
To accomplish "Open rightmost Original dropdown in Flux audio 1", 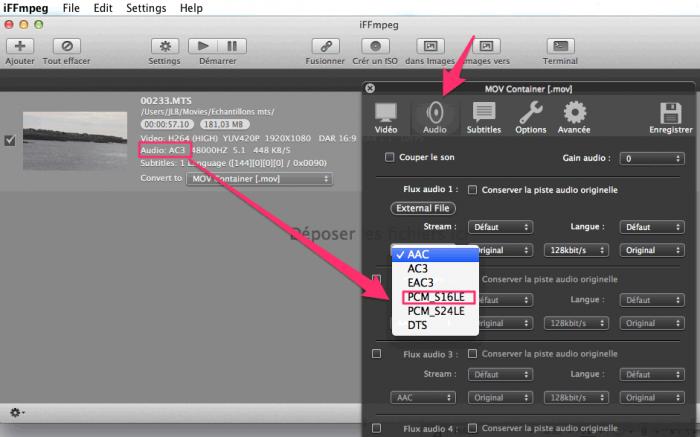I will pyautogui.click(x=652, y=250).
